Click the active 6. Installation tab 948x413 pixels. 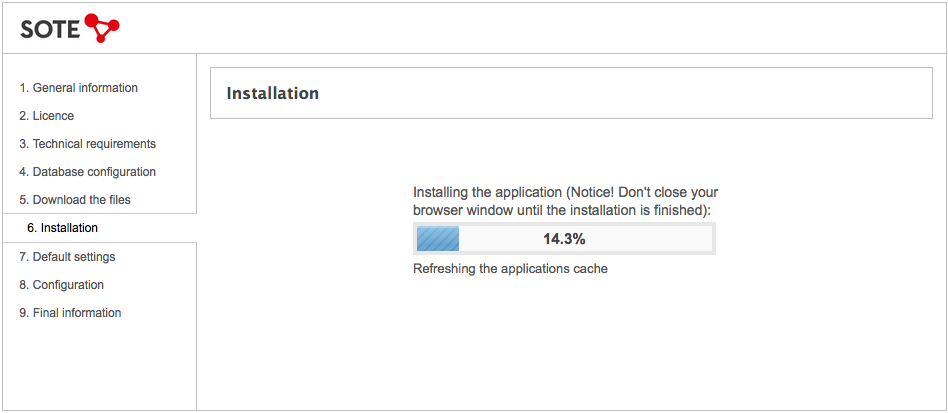[100, 228]
